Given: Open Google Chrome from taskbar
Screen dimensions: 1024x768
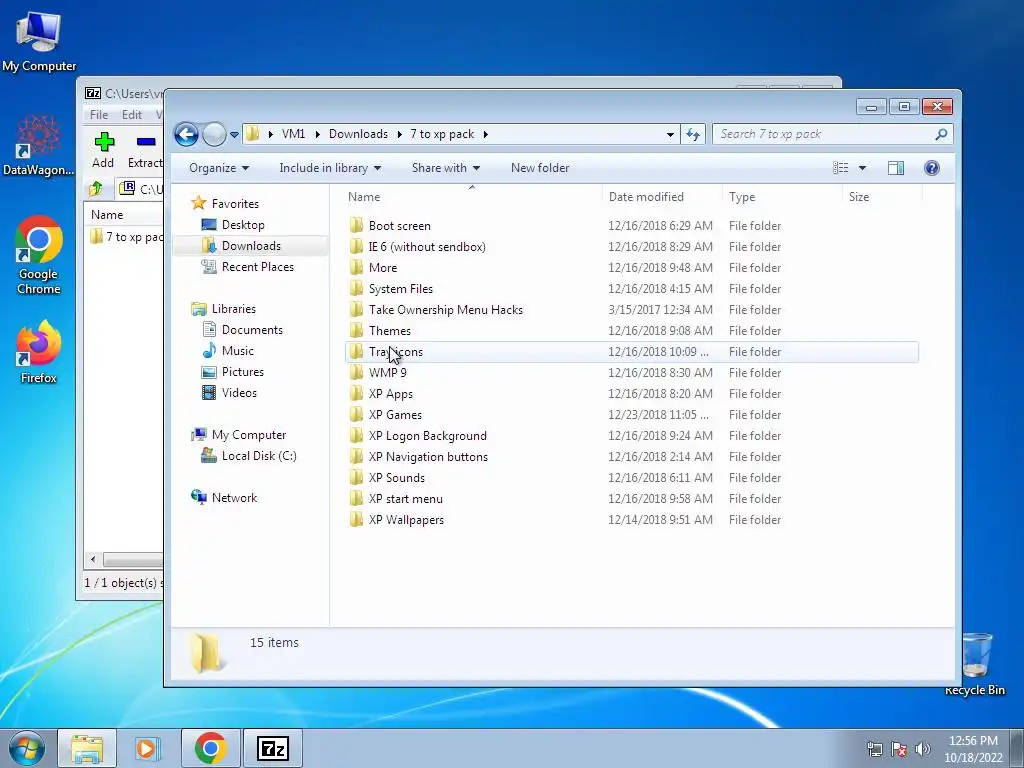Looking at the screenshot, I should (210, 748).
